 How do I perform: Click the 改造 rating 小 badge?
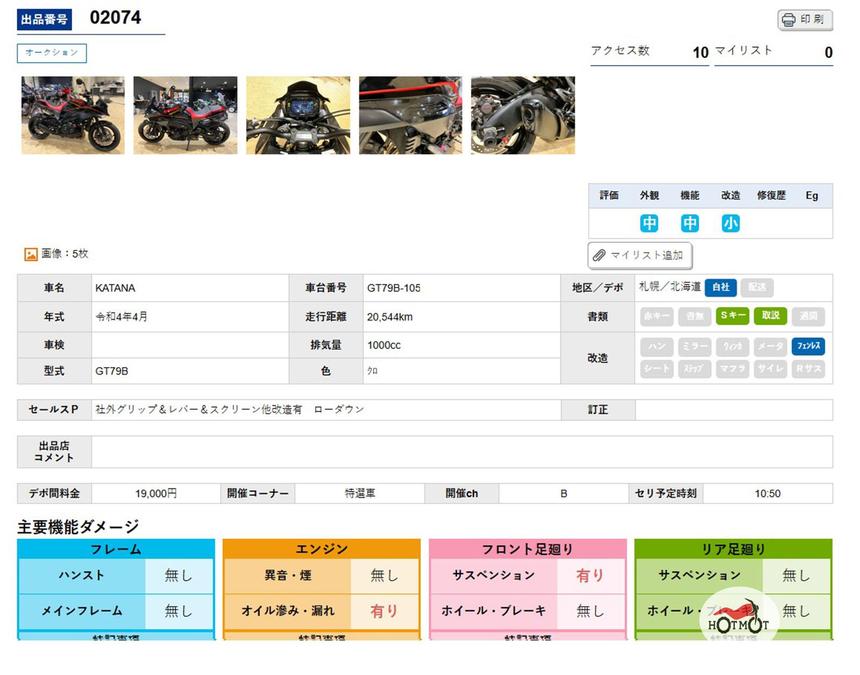pos(731,223)
